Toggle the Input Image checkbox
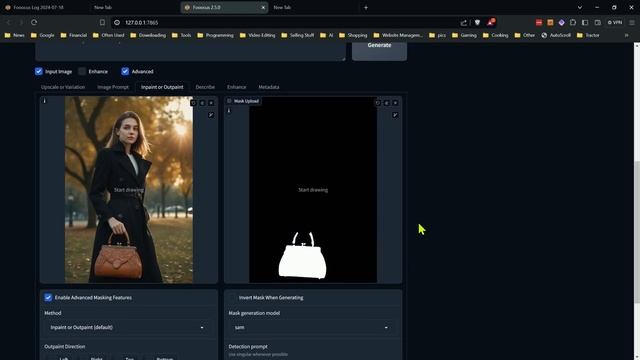The image size is (640, 360). tap(39, 71)
